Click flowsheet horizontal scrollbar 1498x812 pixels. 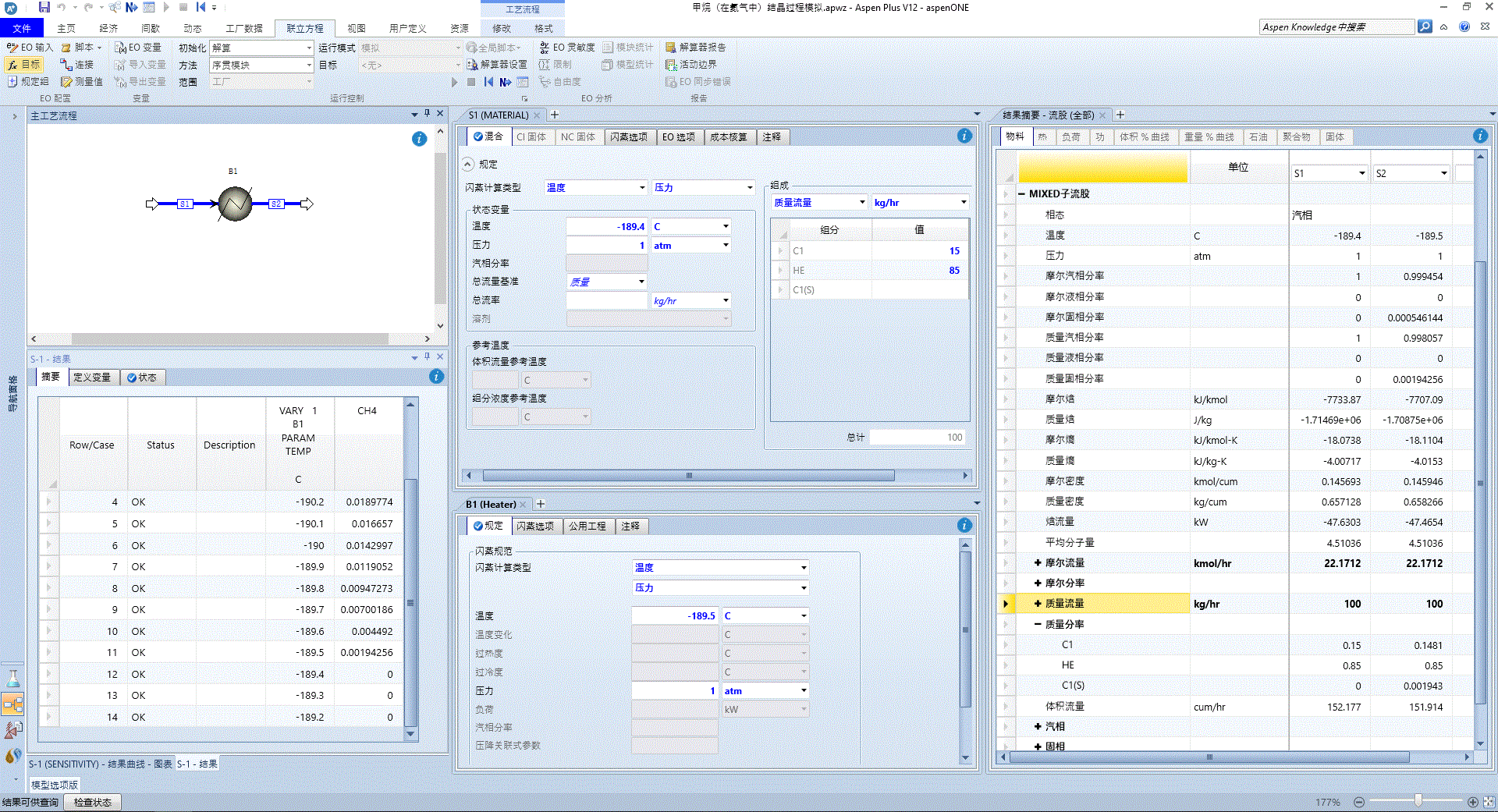click(x=230, y=339)
